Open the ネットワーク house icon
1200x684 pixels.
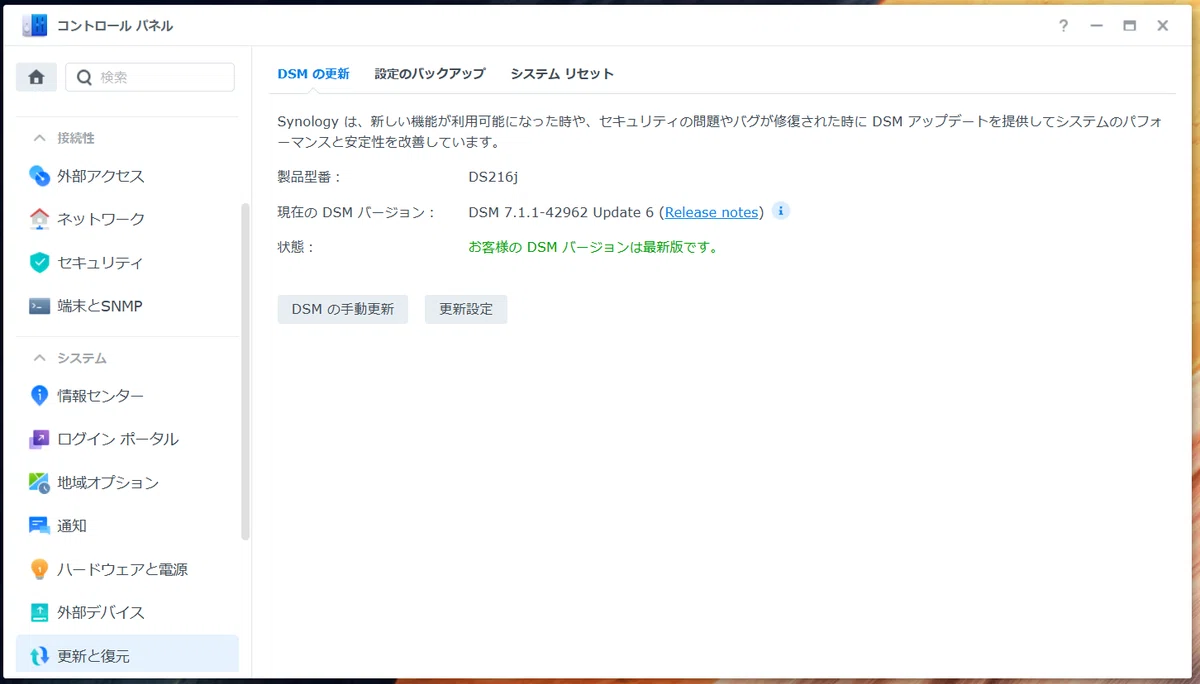39,219
